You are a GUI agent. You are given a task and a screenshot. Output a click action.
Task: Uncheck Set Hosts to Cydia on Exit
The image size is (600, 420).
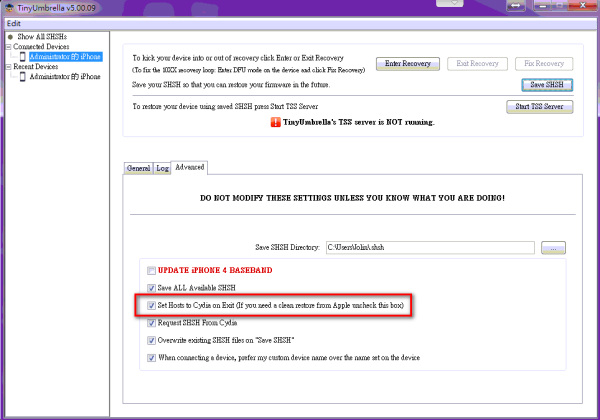pos(151,305)
